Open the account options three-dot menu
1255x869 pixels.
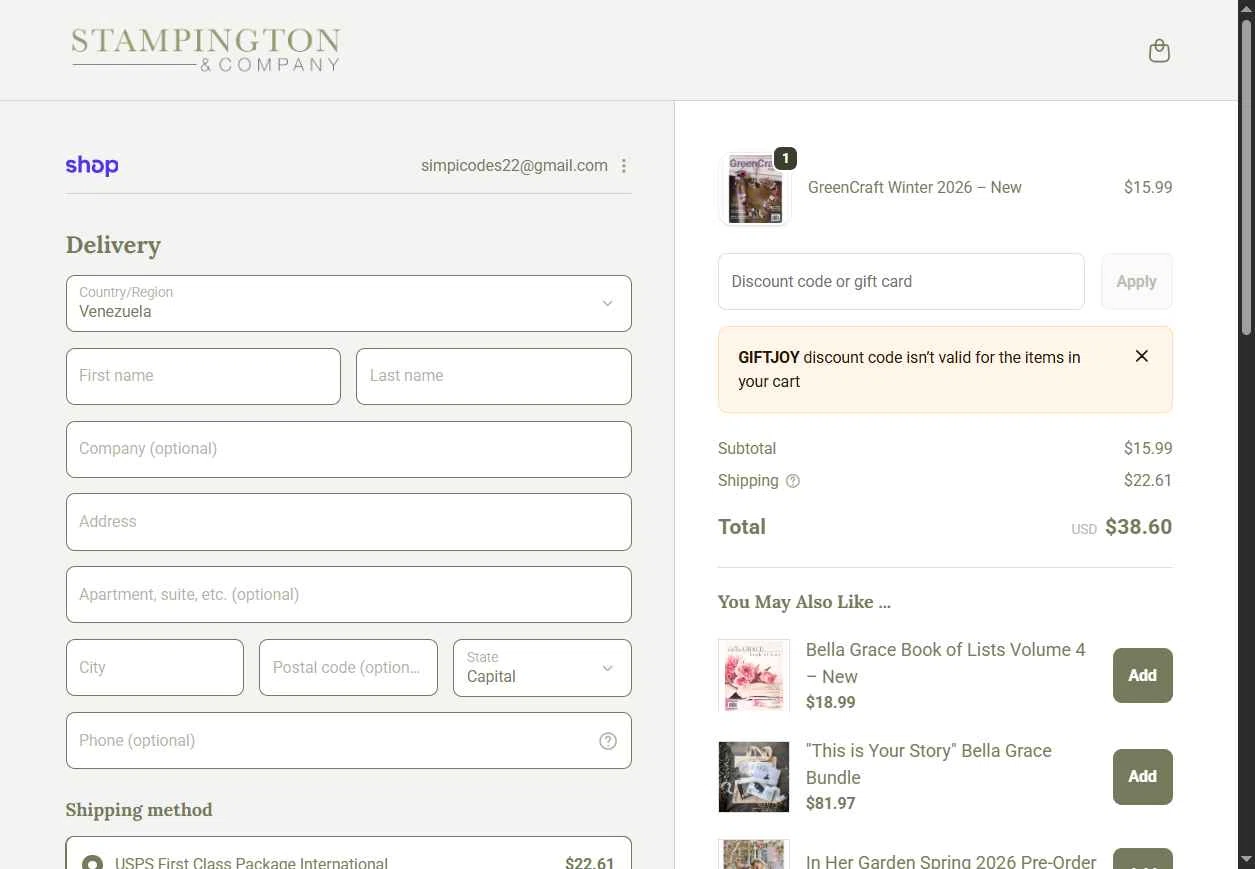pos(624,166)
